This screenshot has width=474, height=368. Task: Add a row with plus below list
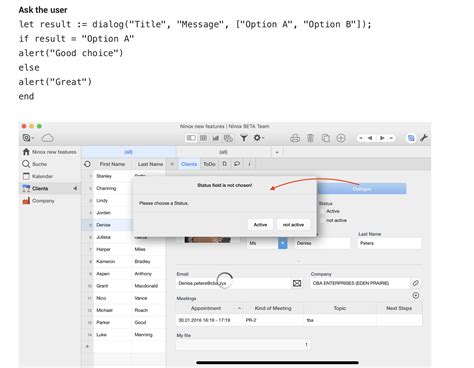87,347
